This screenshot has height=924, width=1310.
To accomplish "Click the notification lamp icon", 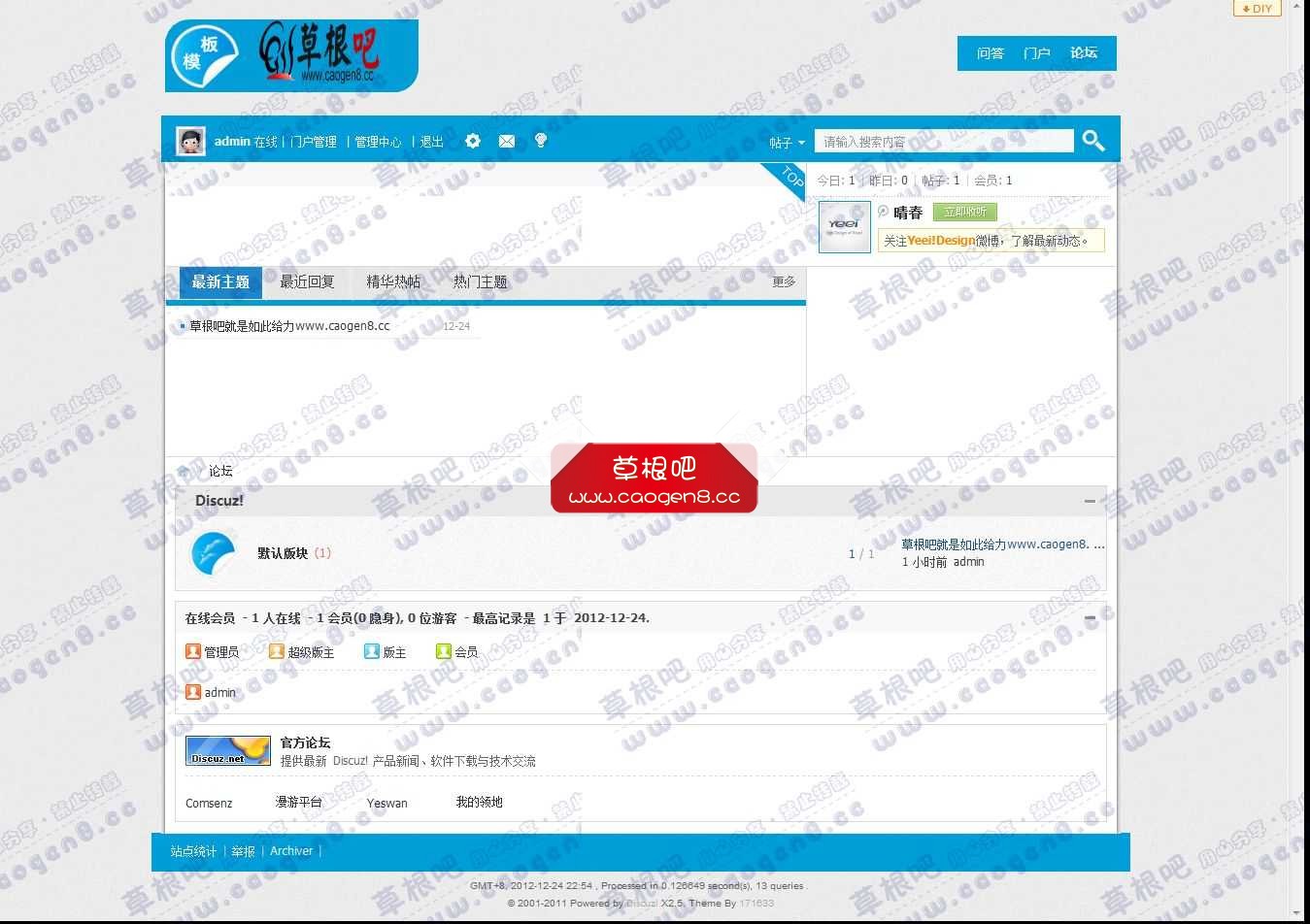I will 540,141.
